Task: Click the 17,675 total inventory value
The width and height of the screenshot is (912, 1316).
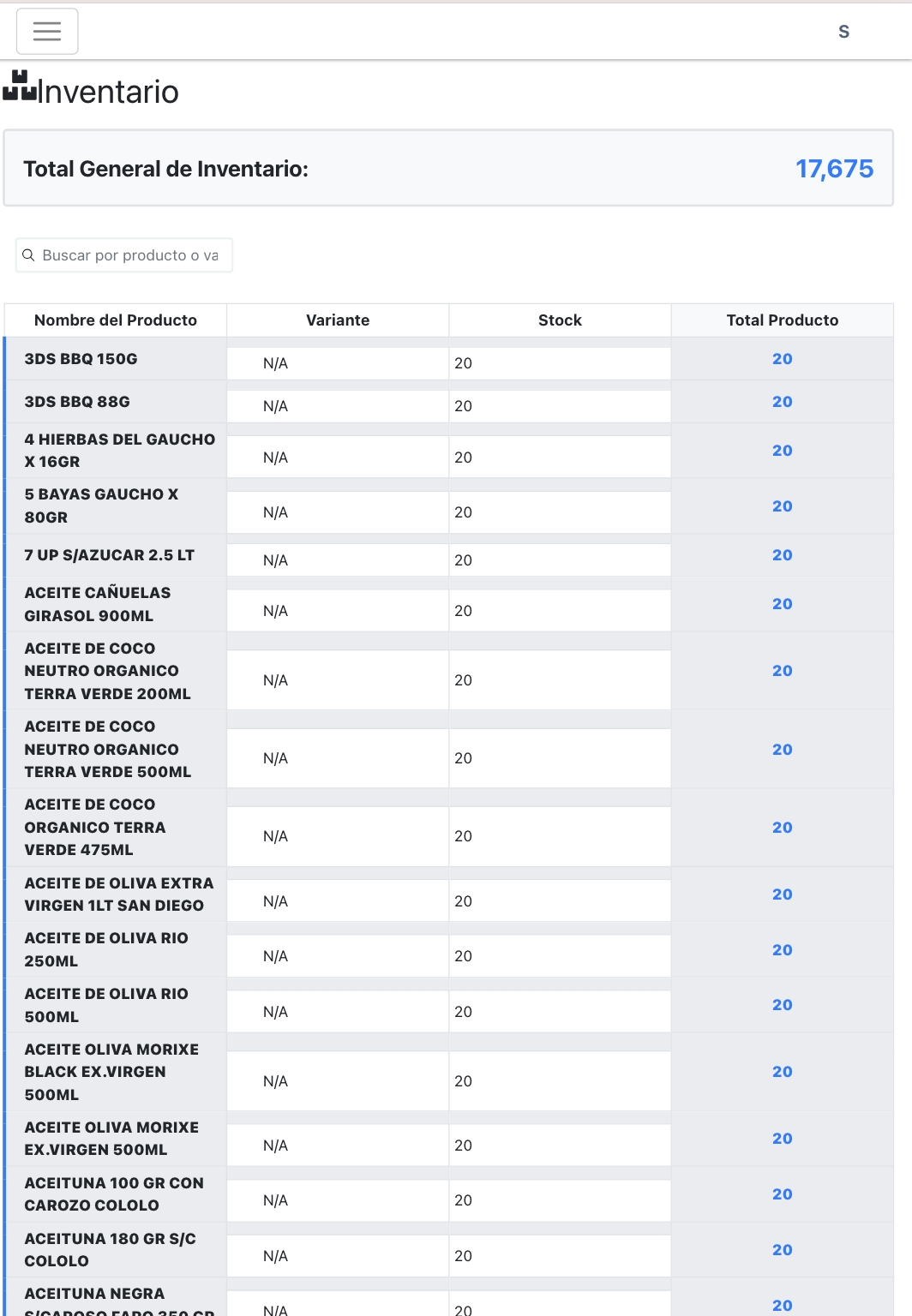Action: (x=834, y=169)
